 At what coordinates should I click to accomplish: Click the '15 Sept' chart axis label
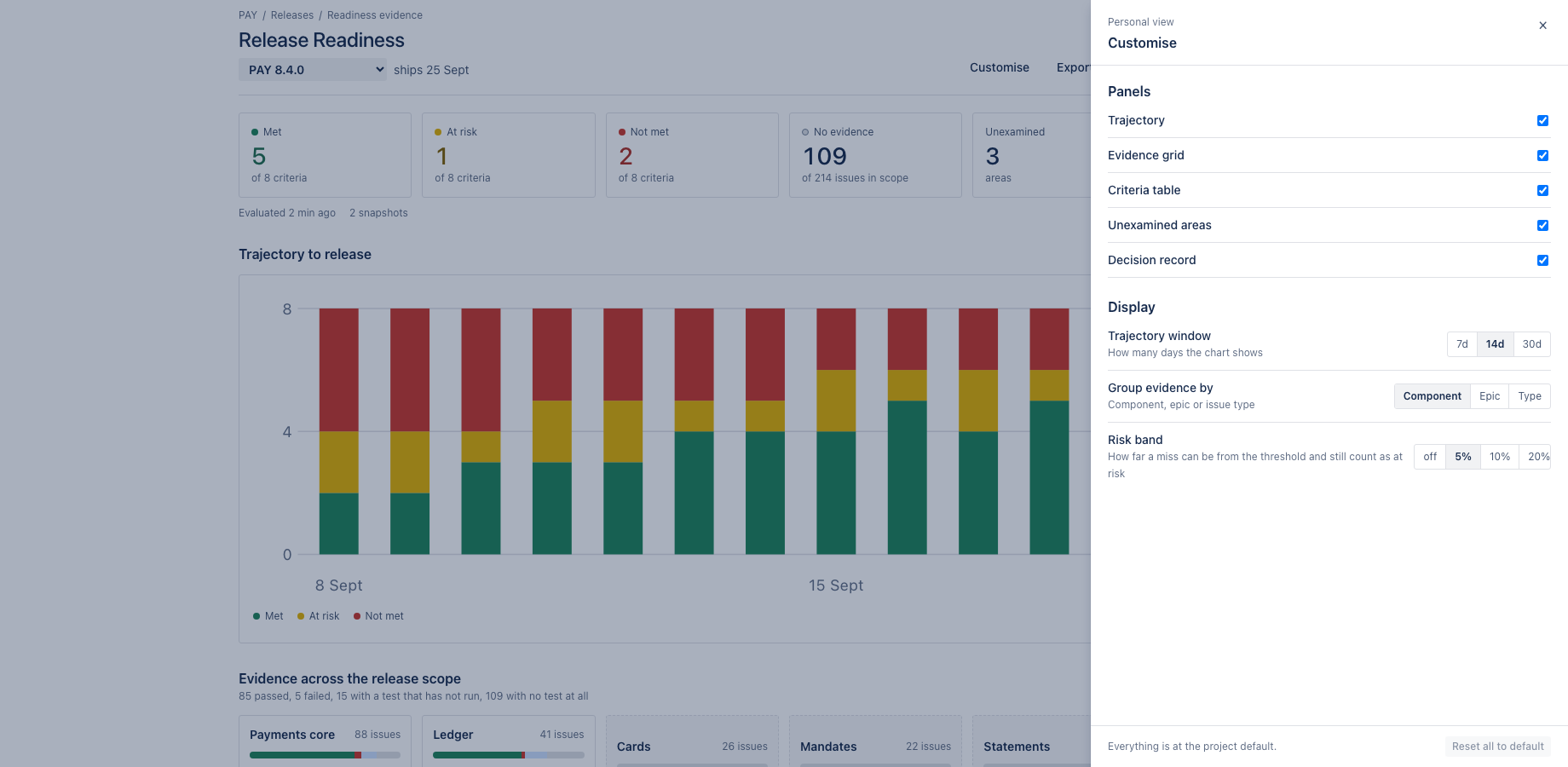[x=836, y=585]
